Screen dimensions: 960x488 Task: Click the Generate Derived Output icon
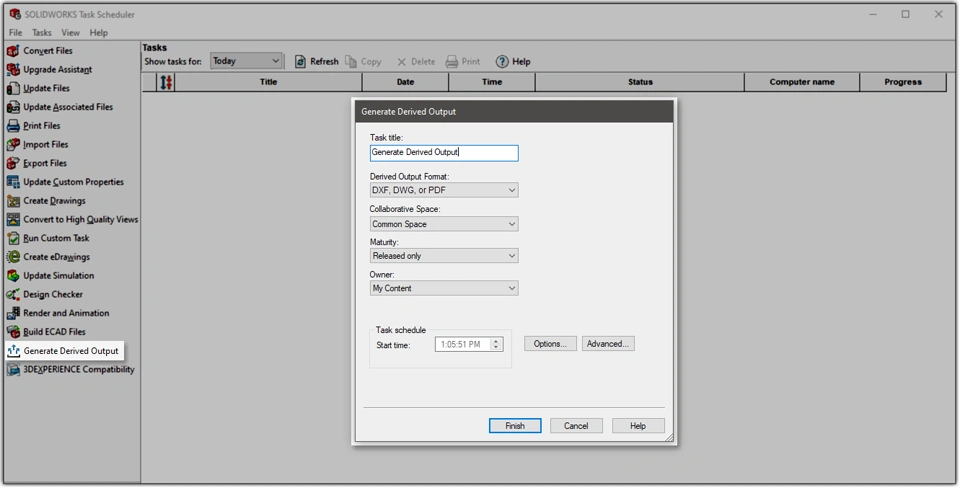[x=13, y=351]
